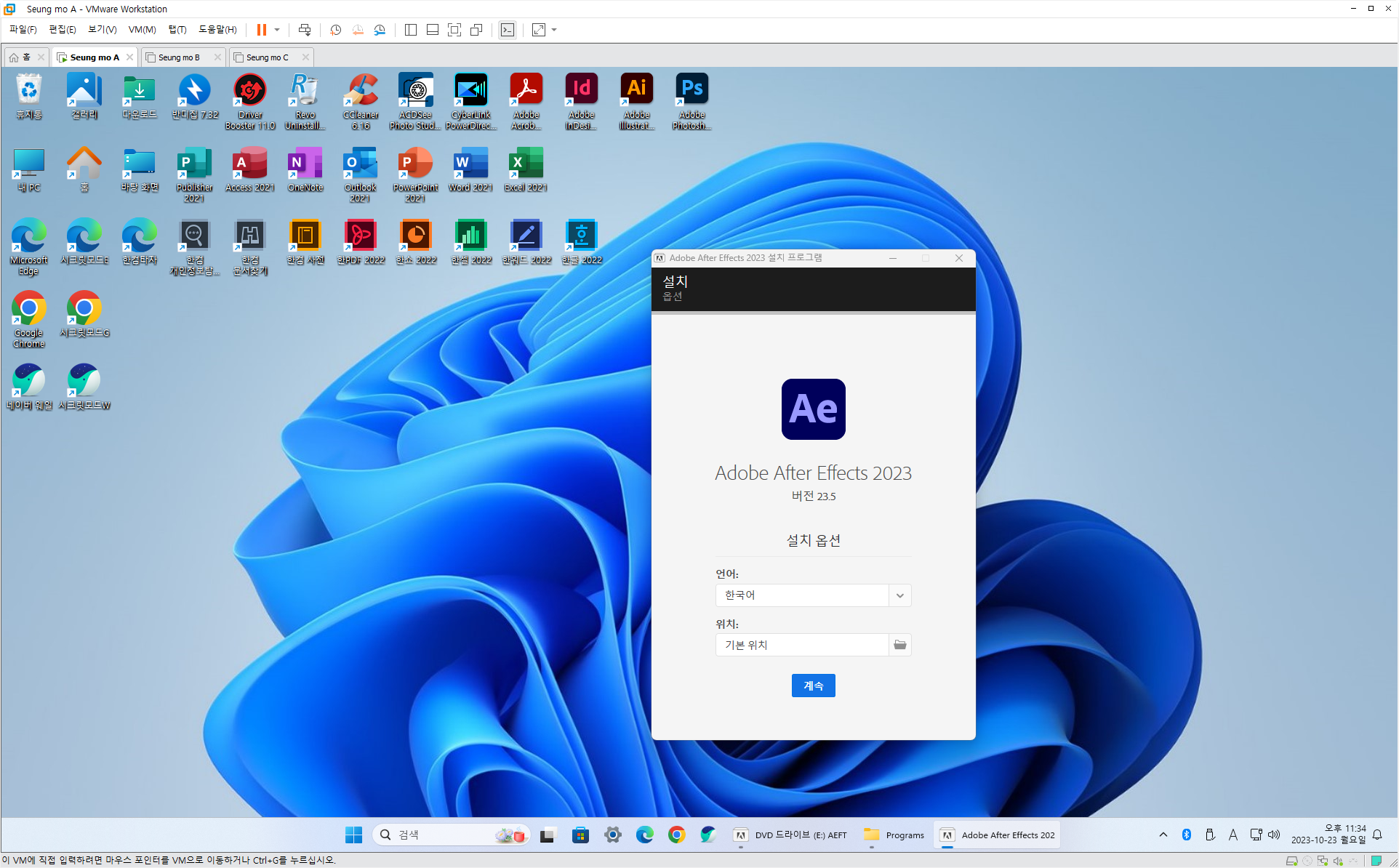Click the send Ctrl+Alt+Del toolbar icon
Viewport: 1399px width, 868px height.
pos(305,30)
